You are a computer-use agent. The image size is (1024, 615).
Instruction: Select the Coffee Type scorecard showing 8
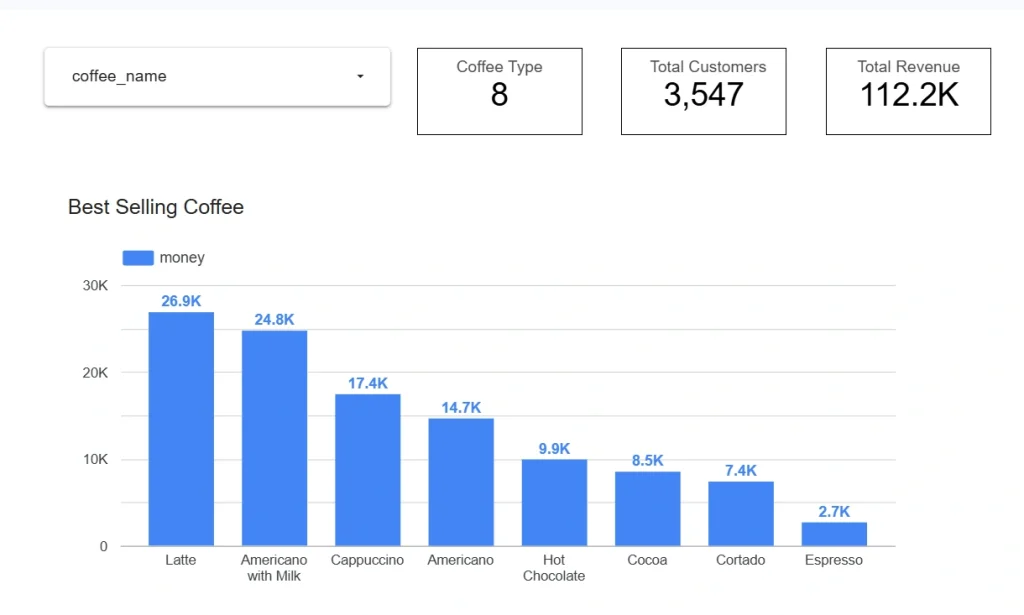point(500,91)
